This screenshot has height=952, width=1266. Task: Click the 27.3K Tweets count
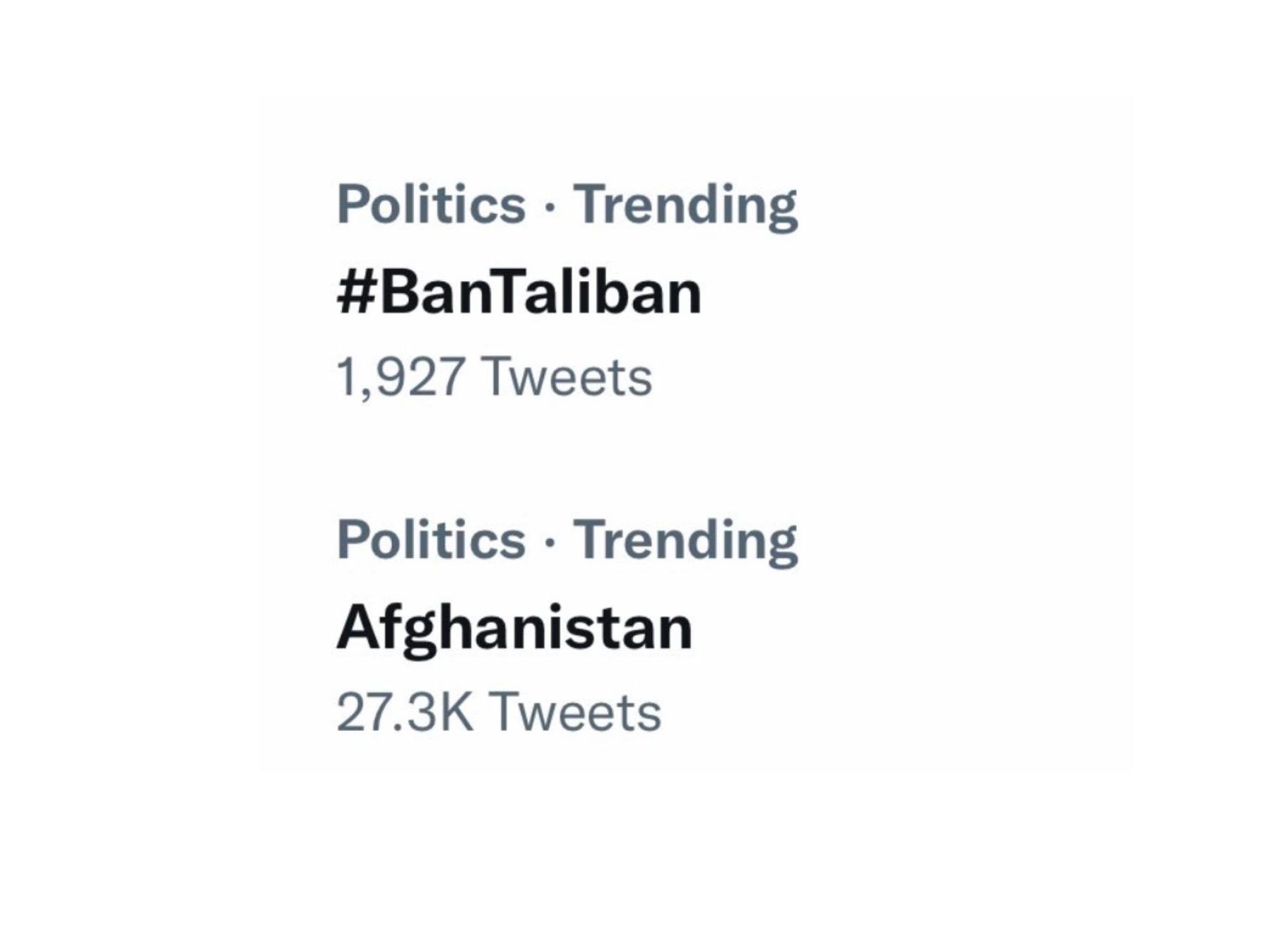pyautogui.click(x=499, y=713)
